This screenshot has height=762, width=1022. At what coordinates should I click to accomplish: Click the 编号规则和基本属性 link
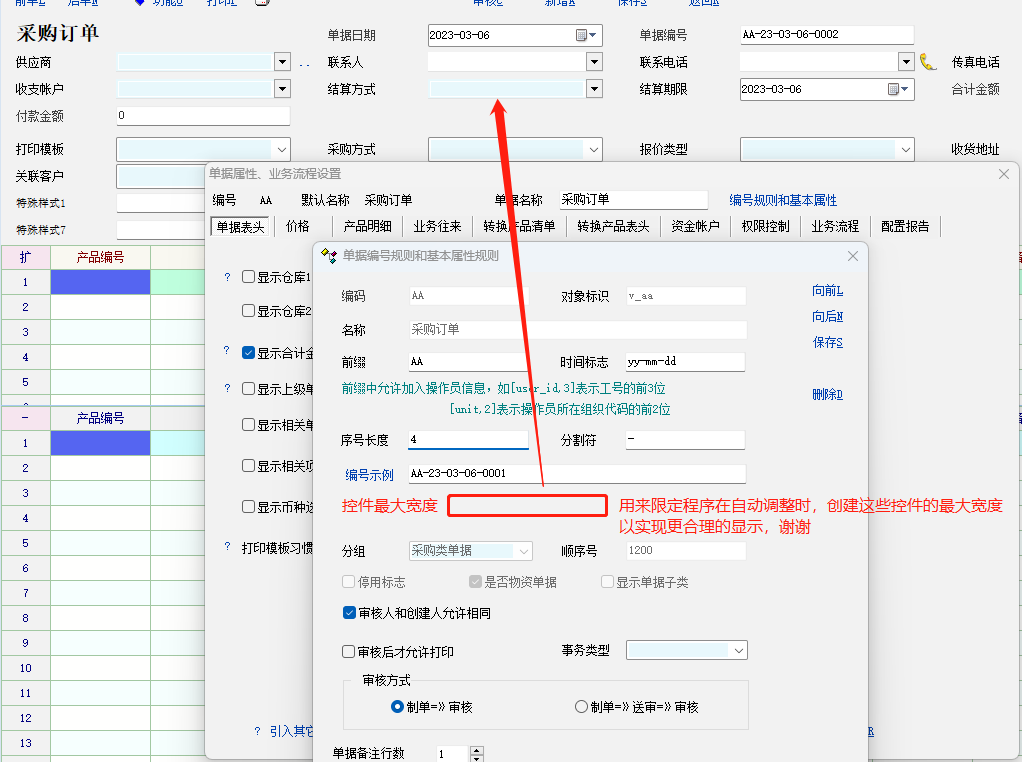[782, 200]
